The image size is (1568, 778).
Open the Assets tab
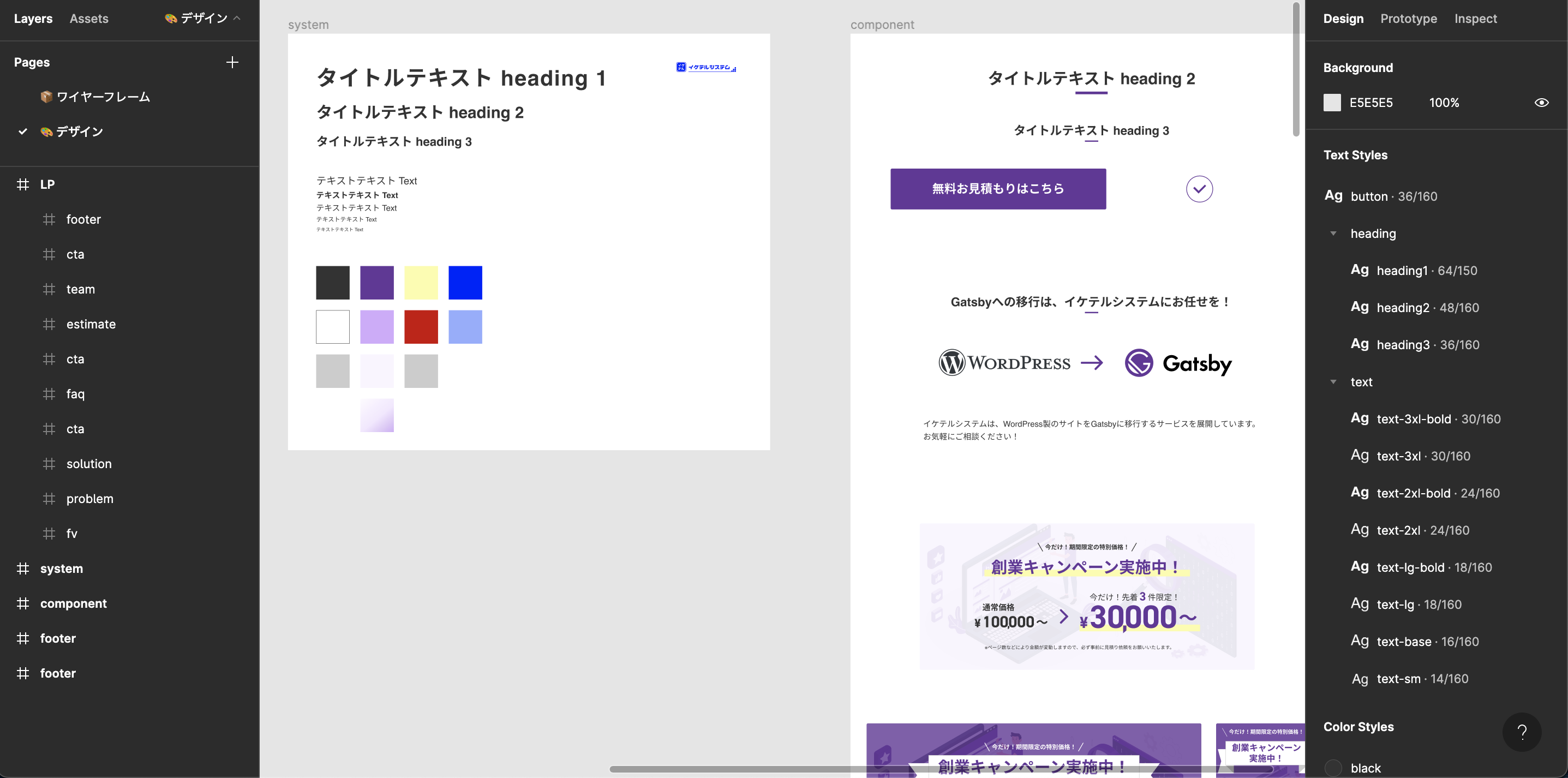(x=89, y=18)
